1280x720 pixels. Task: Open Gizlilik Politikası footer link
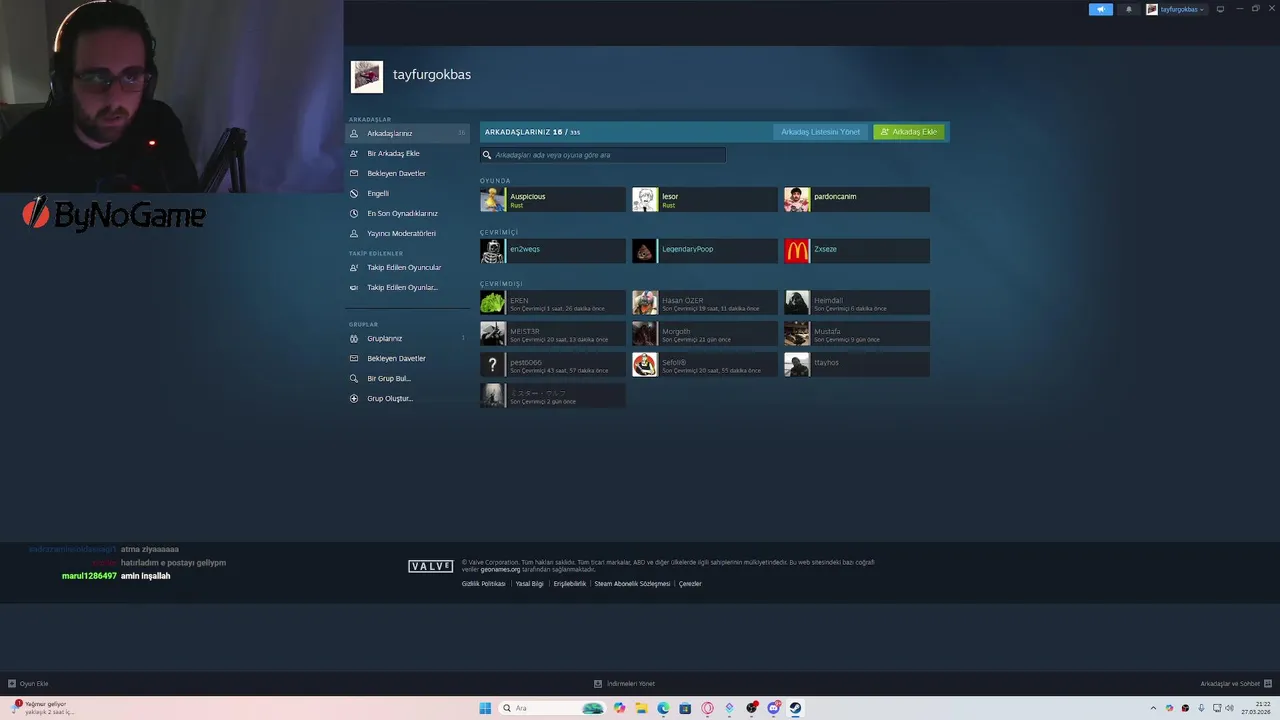[x=483, y=584]
